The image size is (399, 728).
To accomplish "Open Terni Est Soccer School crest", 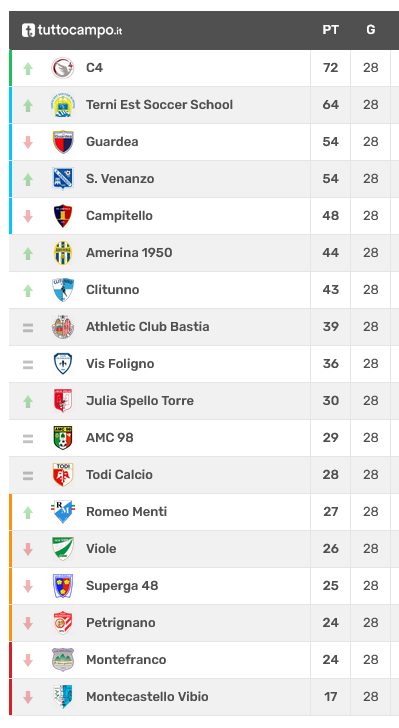I will click(x=63, y=105).
